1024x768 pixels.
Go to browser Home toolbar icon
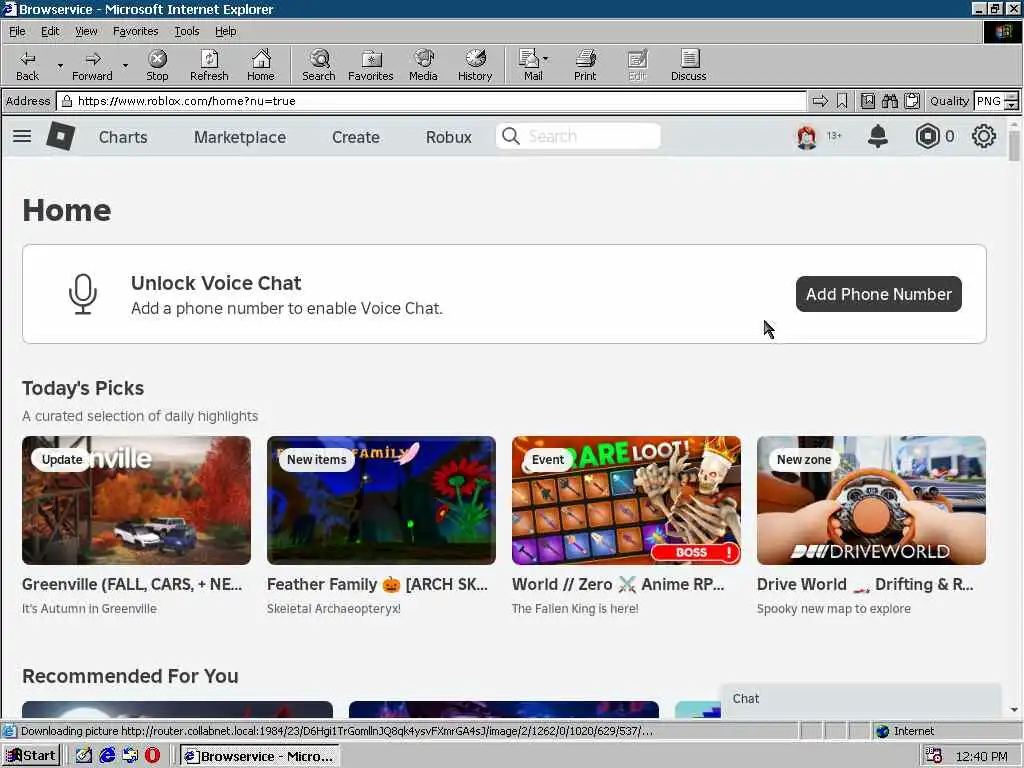261,65
